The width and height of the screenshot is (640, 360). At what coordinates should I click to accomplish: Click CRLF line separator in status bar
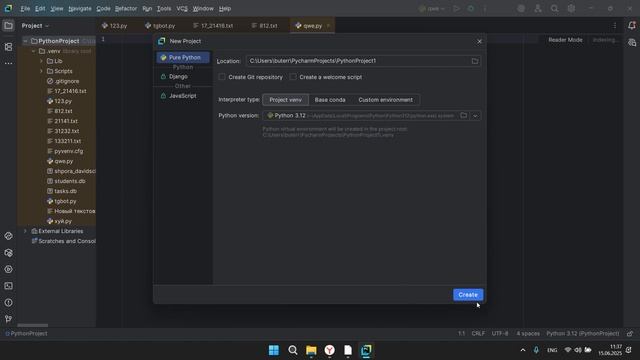(478, 333)
